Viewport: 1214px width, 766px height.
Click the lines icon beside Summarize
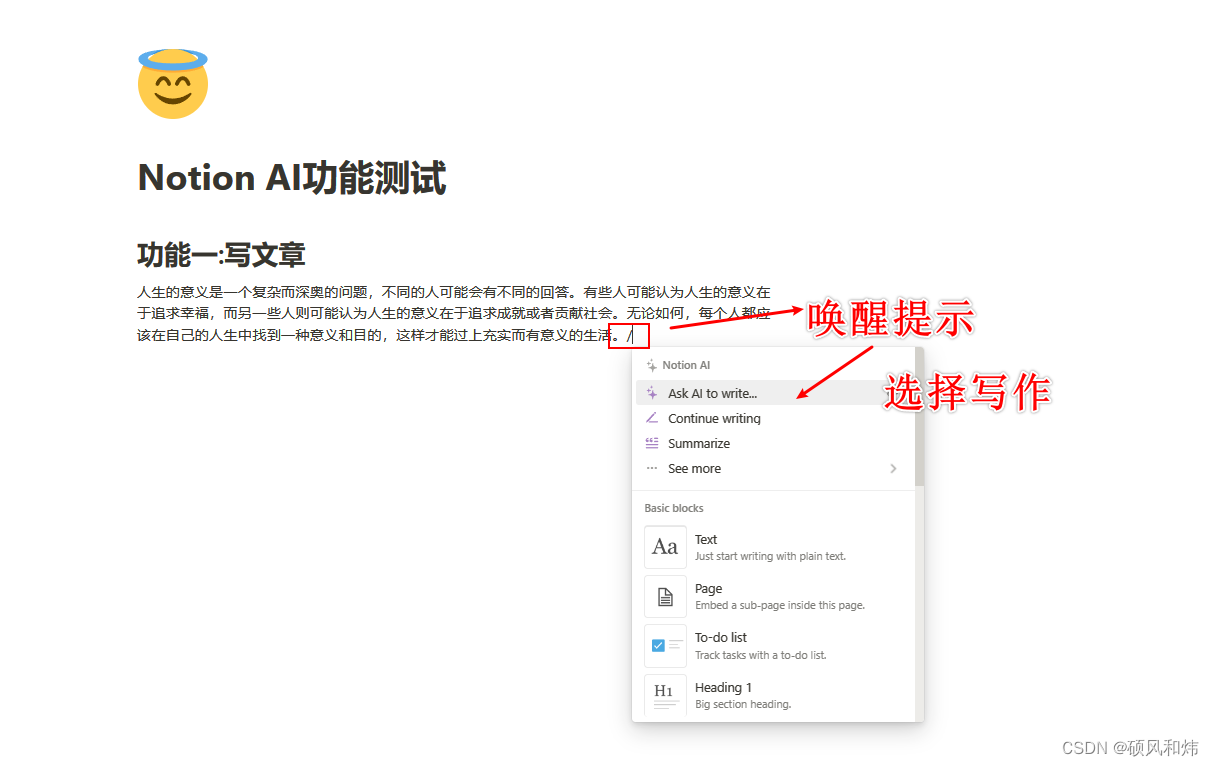pyautogui.click(x=652, y=443)
